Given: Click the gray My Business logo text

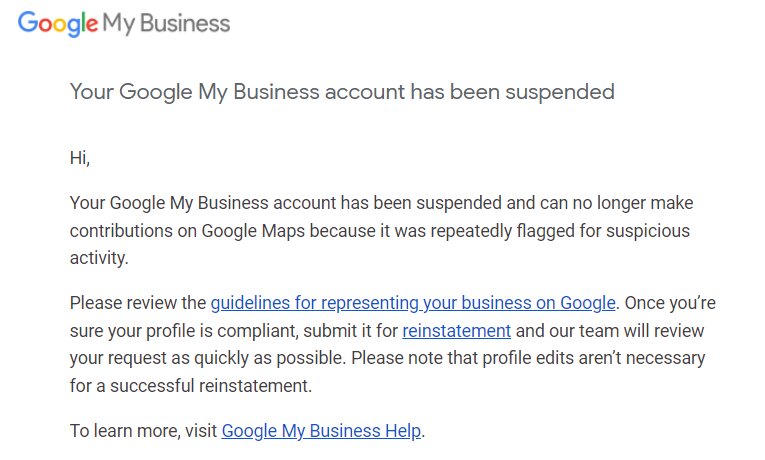Looking at the screenshot, I should tap(166, 23).
